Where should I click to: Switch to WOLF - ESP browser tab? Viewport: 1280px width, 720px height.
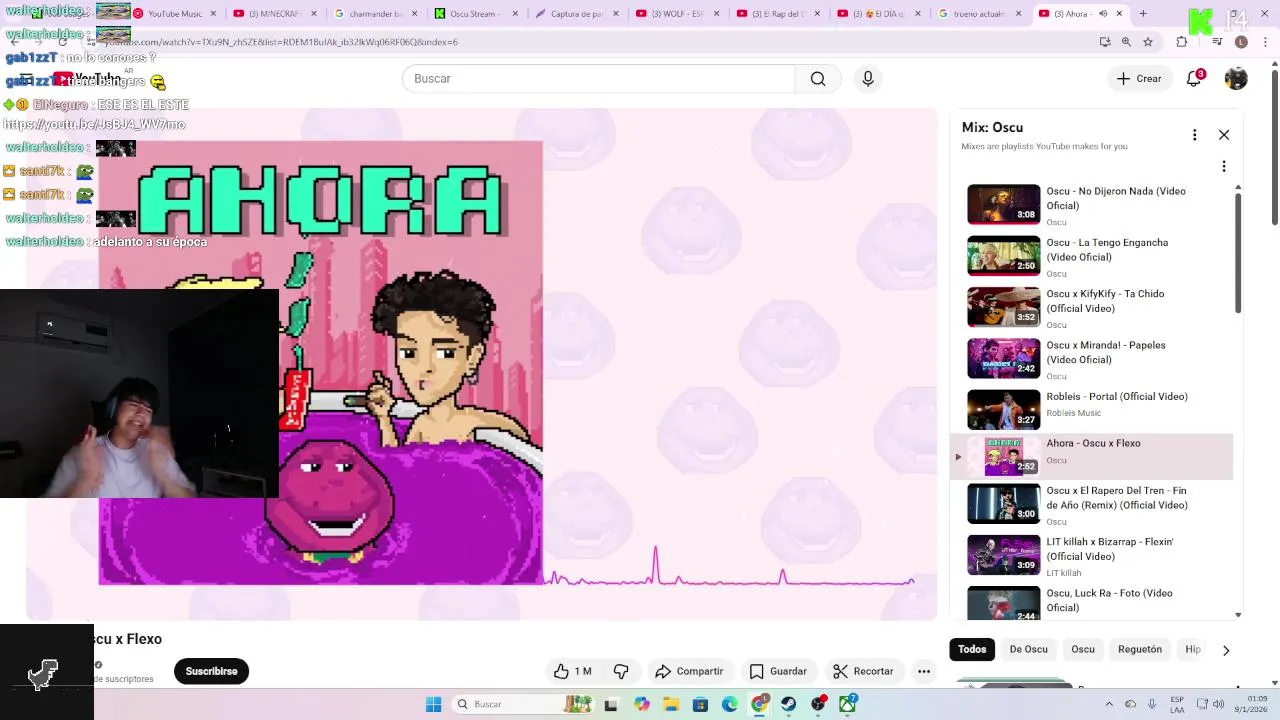point(678,14)
